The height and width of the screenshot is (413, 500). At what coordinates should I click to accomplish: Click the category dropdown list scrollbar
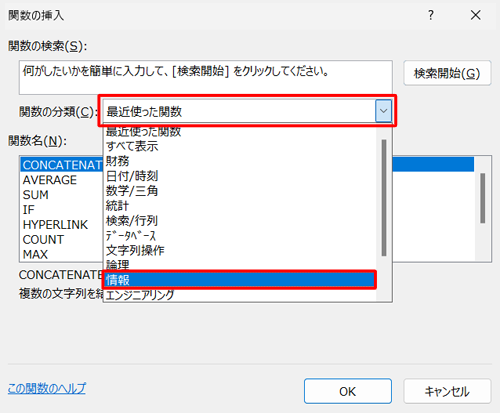click(384, 198)
